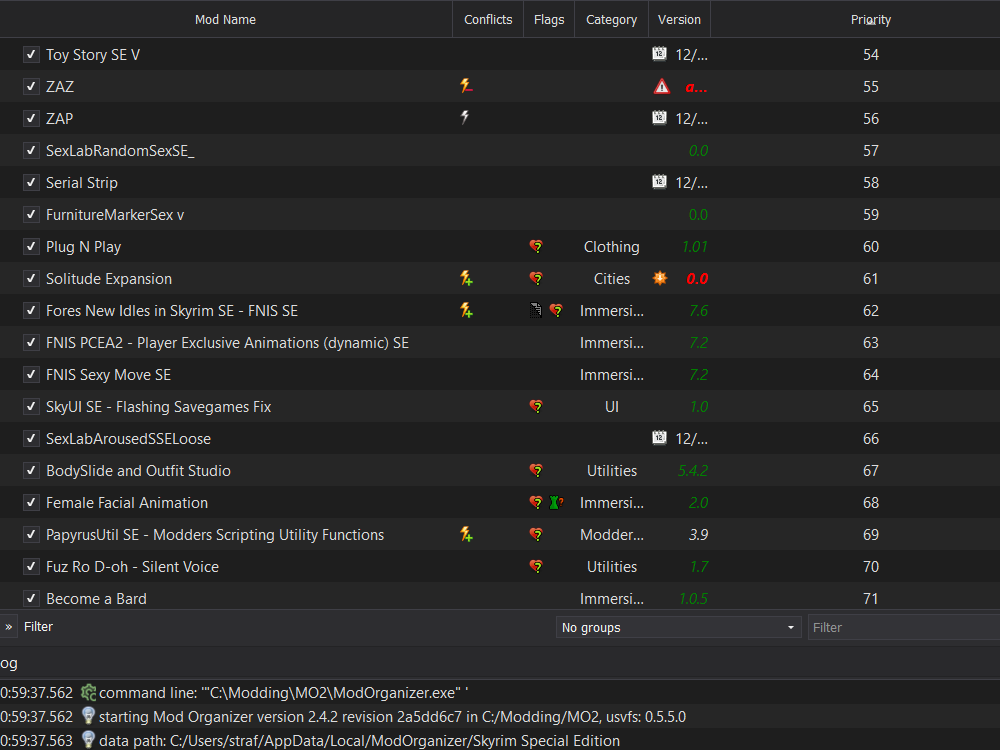Click version 5.4.2 of BodySlide

693,471
